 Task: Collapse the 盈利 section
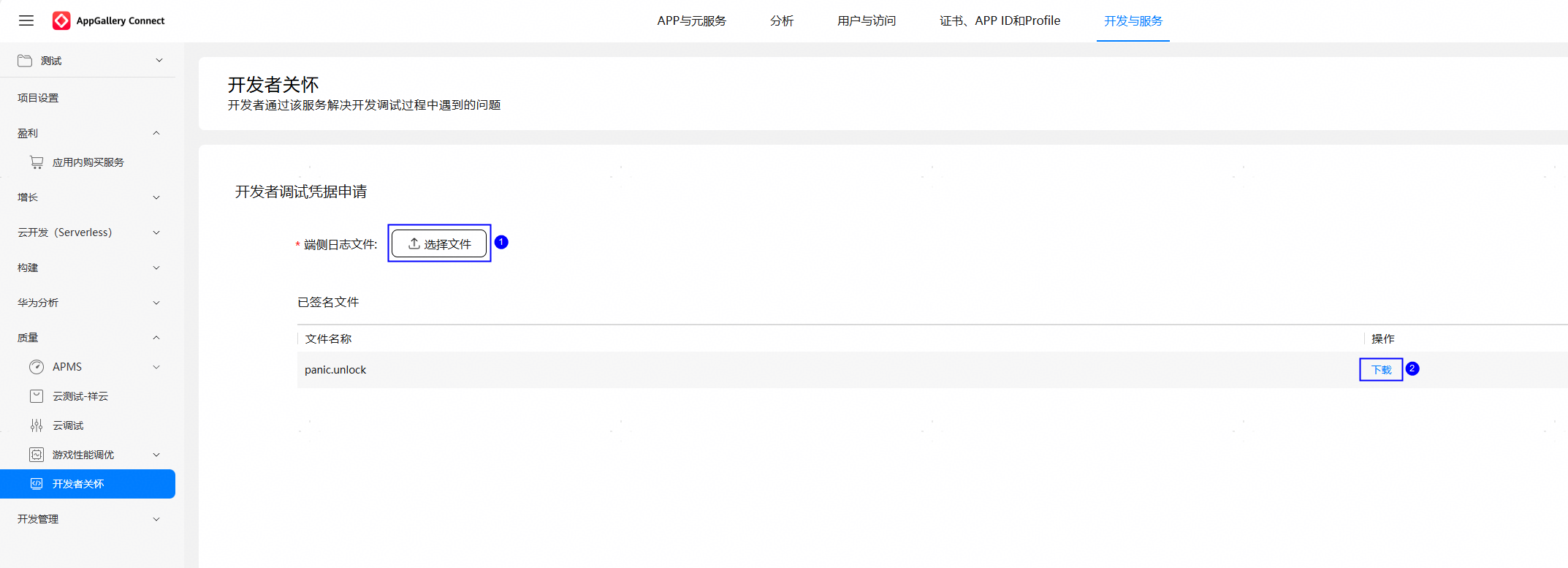click(156, 133)
